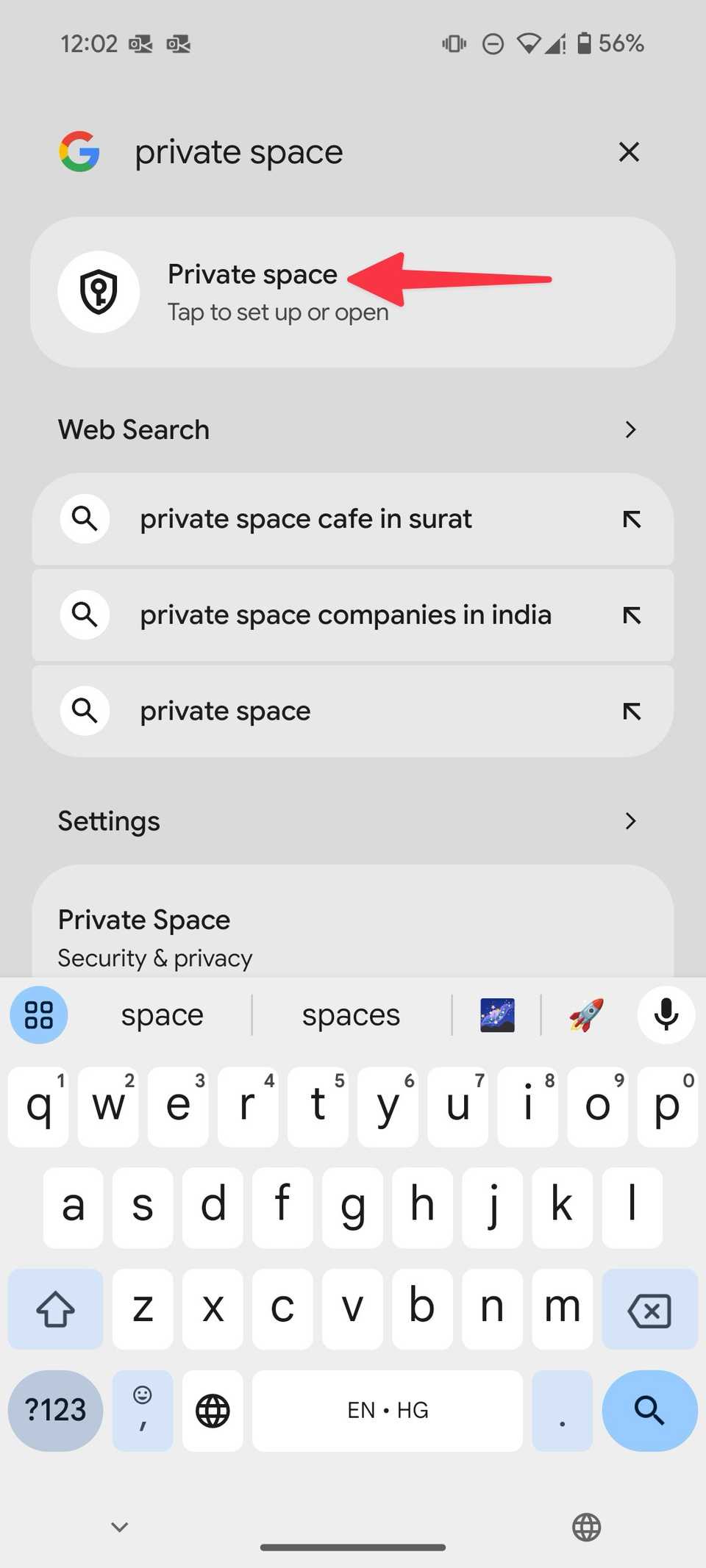Expand the Settings results section
Image resolution: width=706 pixels, height=1568 pixels.
pyautogui.click(x=630, y=820)
